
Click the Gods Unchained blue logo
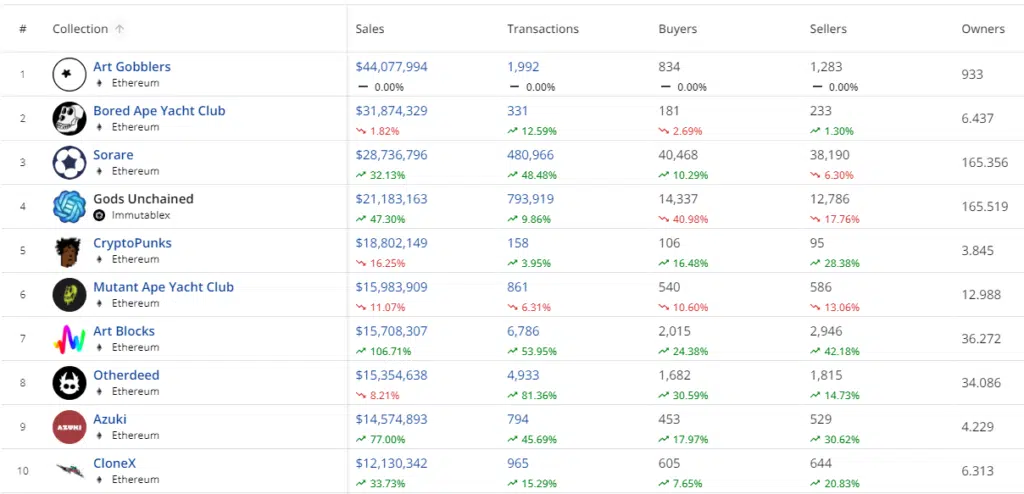click(x=69, y=206)
